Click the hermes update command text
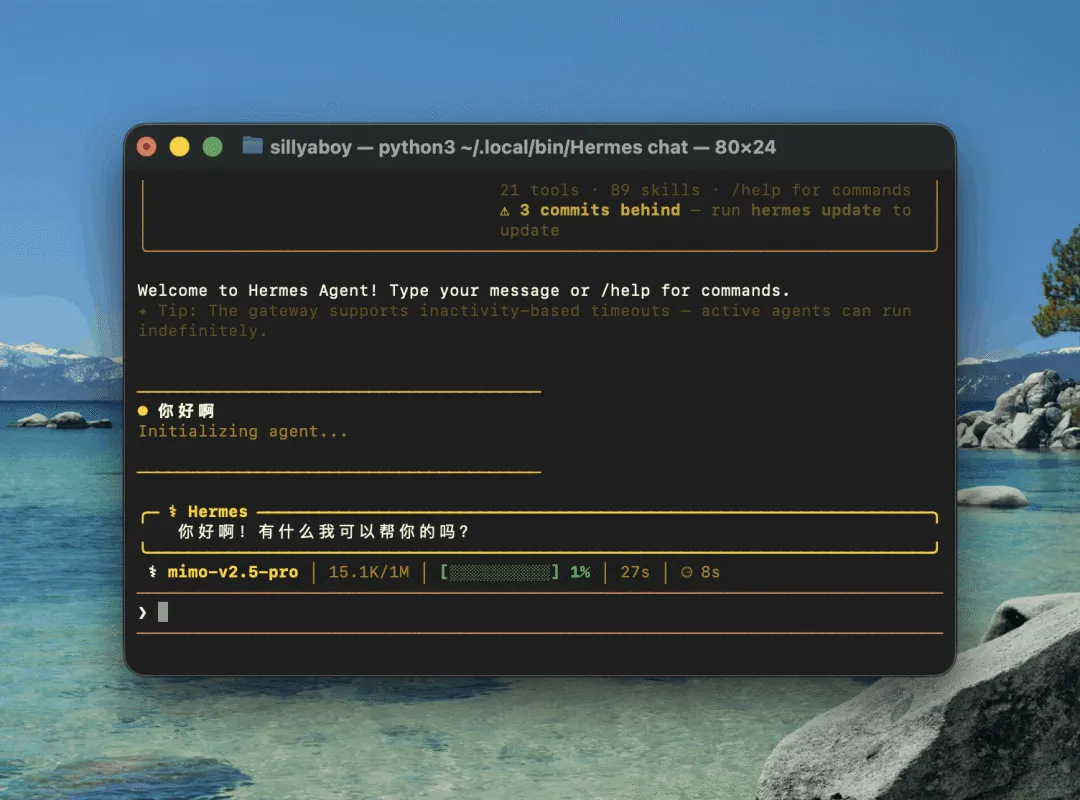The width and height of the screenshot is (1080, 800). 816,210
